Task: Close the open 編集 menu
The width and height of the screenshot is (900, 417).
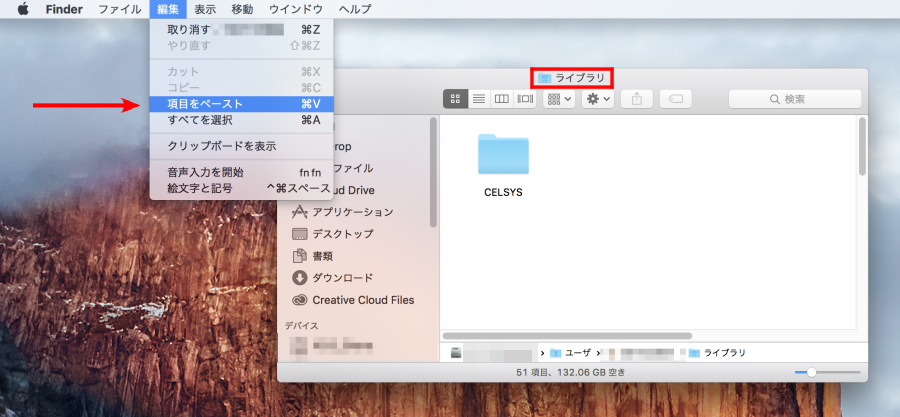Action: (x=168, y=9)
